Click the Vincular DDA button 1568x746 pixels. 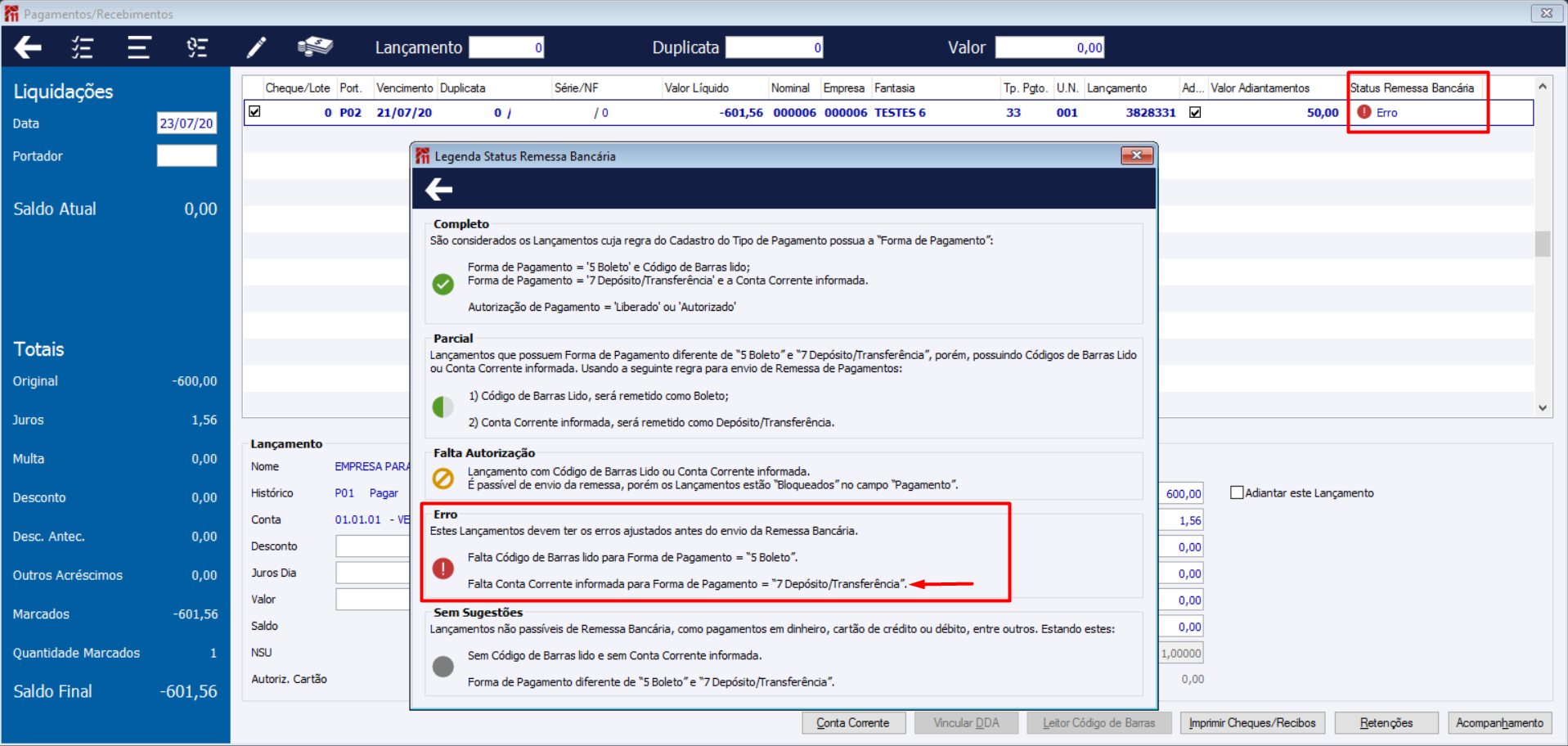tap(966, 723)
